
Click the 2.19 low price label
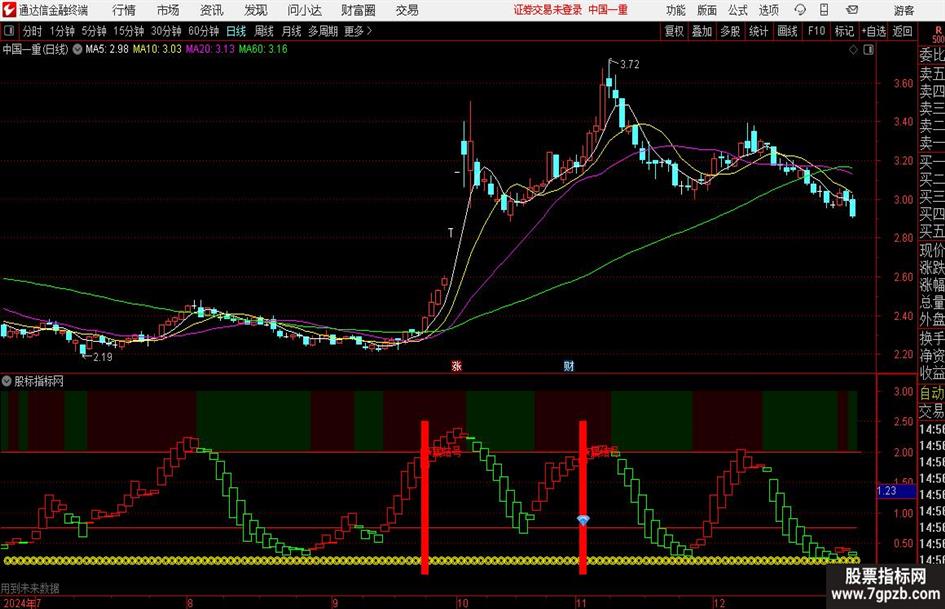click(102, 357)
